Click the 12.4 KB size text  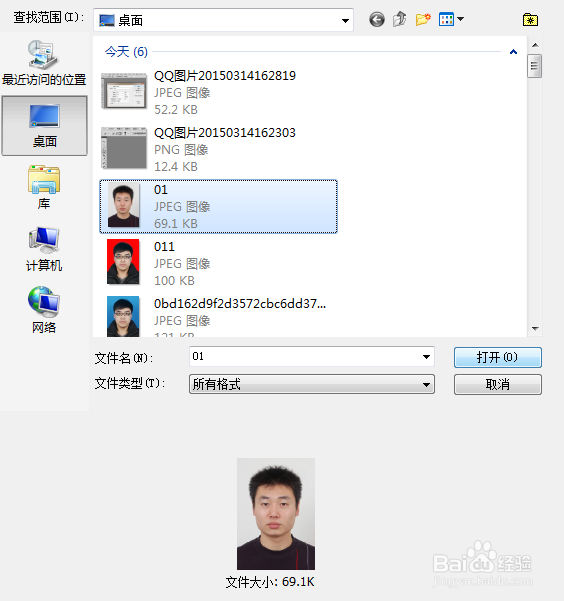tap(176, 167)
